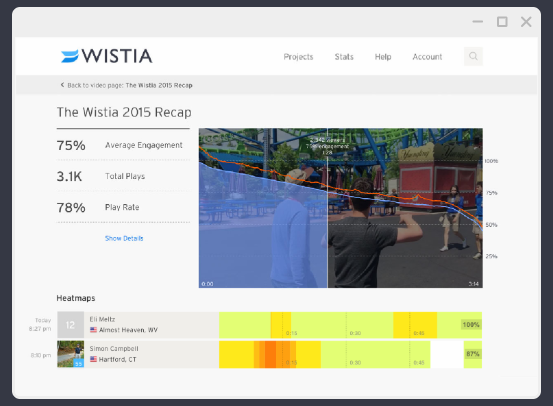This screenshot has width=553, height=406.
Task: Open the Account menu
Action: click(427, 57)
